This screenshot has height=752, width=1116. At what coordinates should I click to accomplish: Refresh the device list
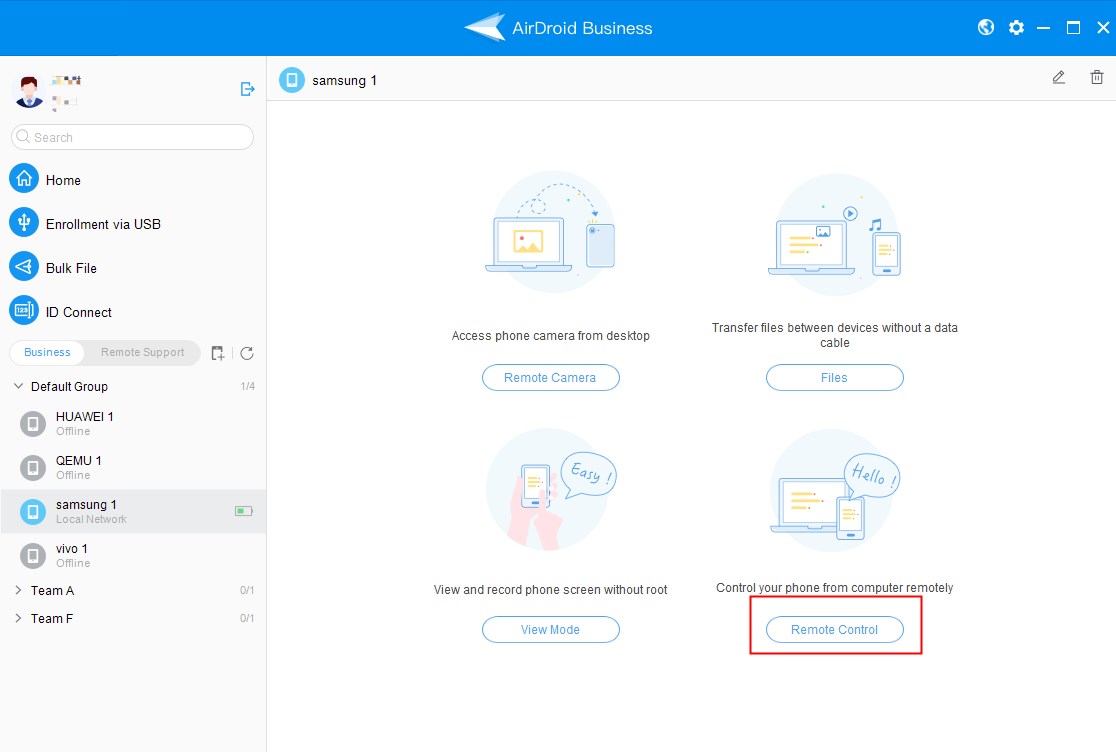pyautogui.click(x=247, y=353)
